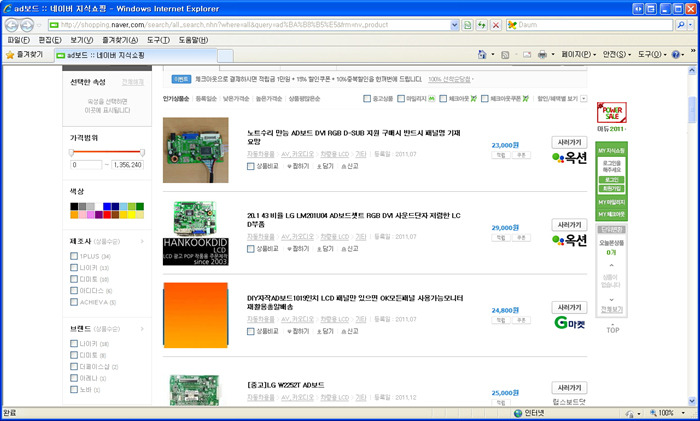This screenshot has width=700, height=421.
Task: Open the 편집(E) menu
Action: coord(50,40)
